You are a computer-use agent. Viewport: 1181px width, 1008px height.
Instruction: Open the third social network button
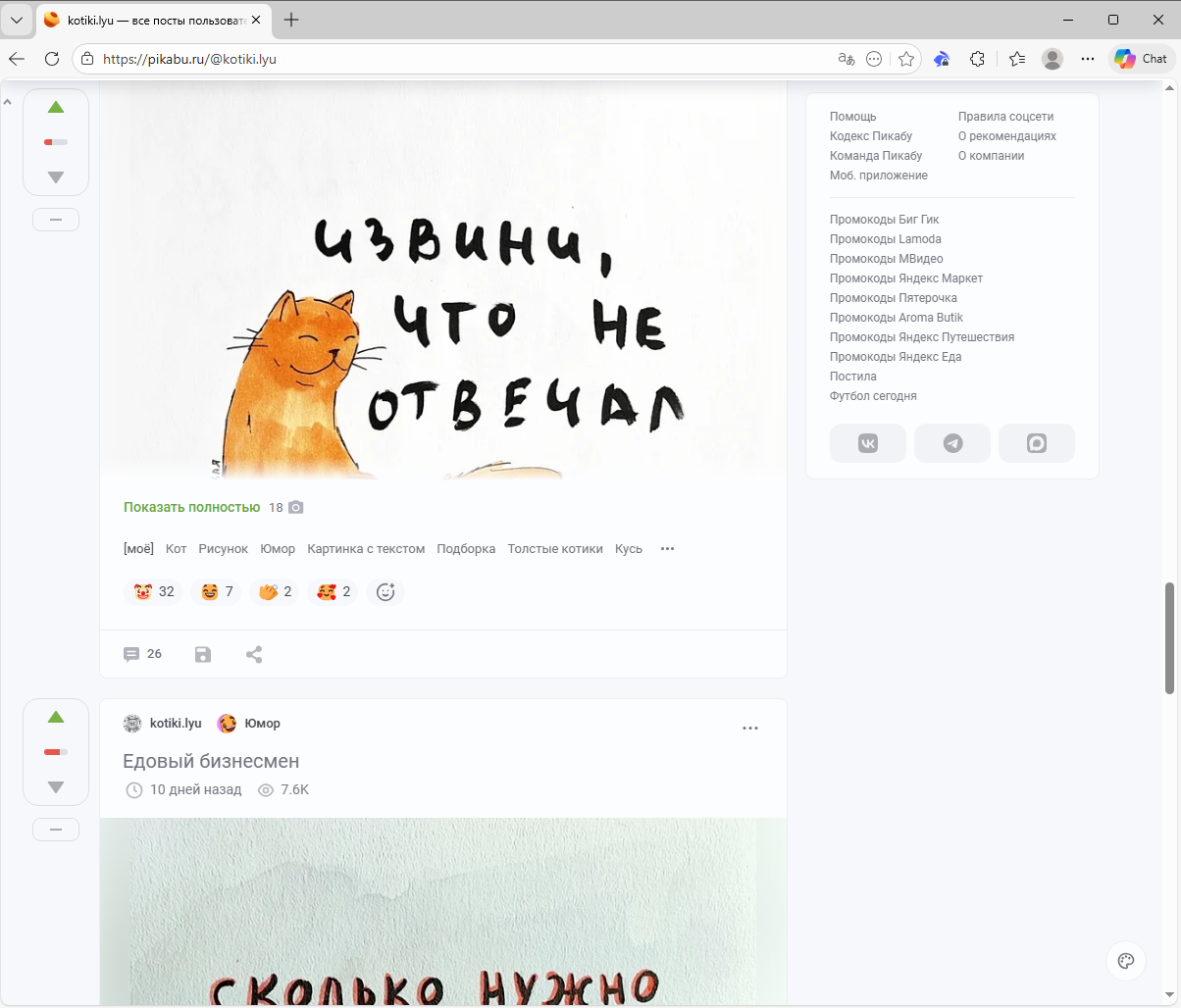[x=1037, y=443]
